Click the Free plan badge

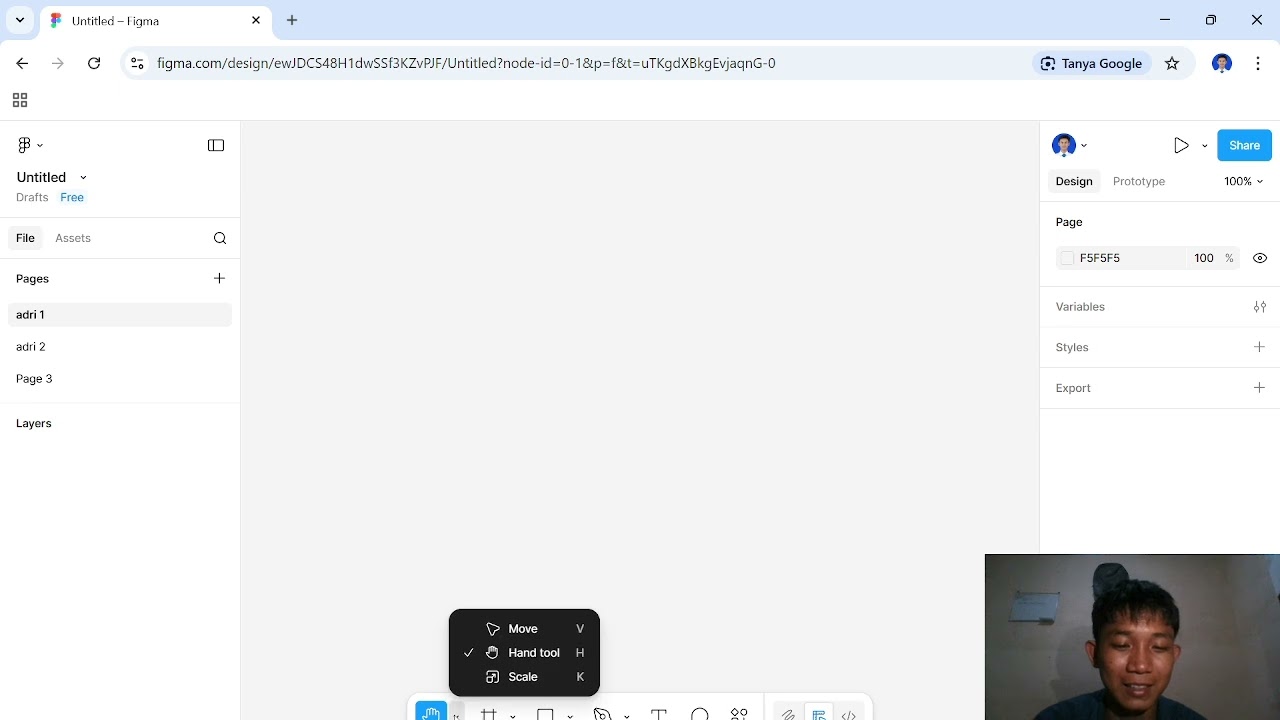[x=72, y=197]
